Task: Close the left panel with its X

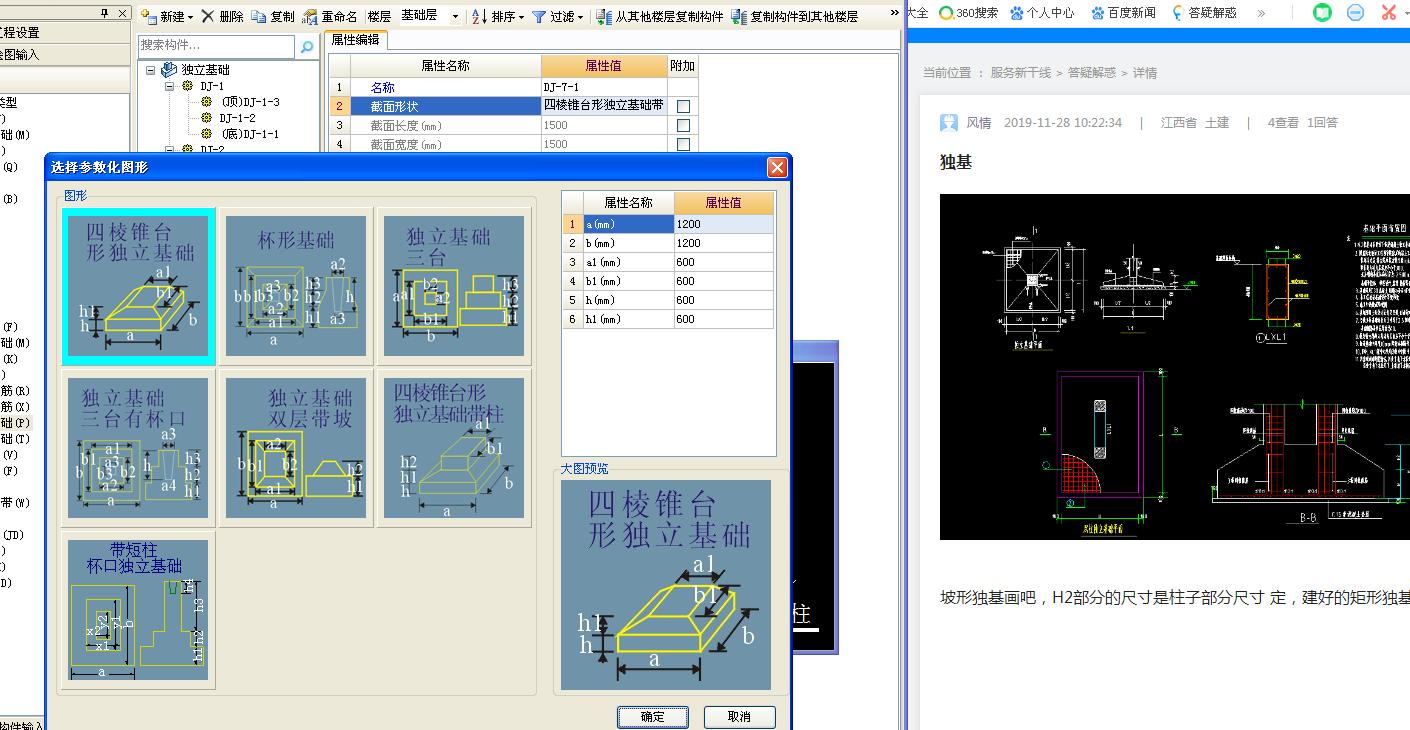Action: click(x=123, y=12)
